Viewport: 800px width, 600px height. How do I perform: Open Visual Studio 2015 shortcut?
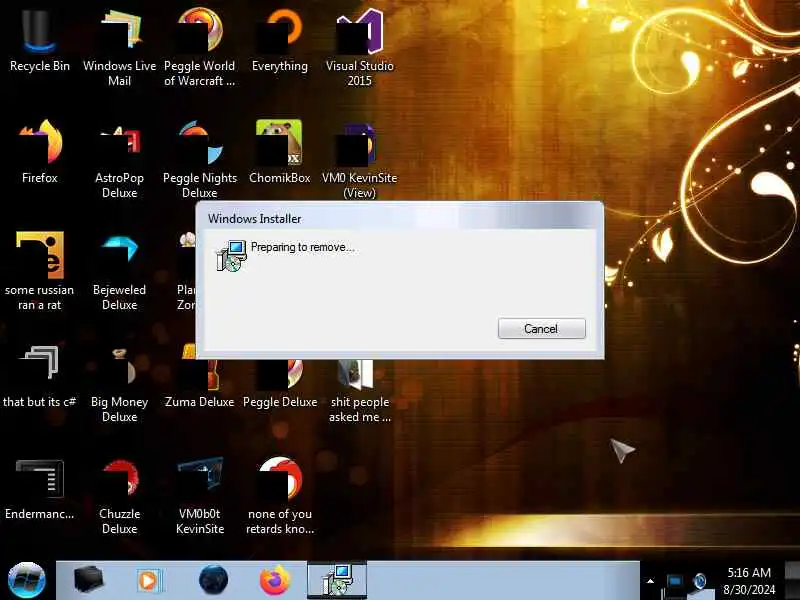point(360,48)
